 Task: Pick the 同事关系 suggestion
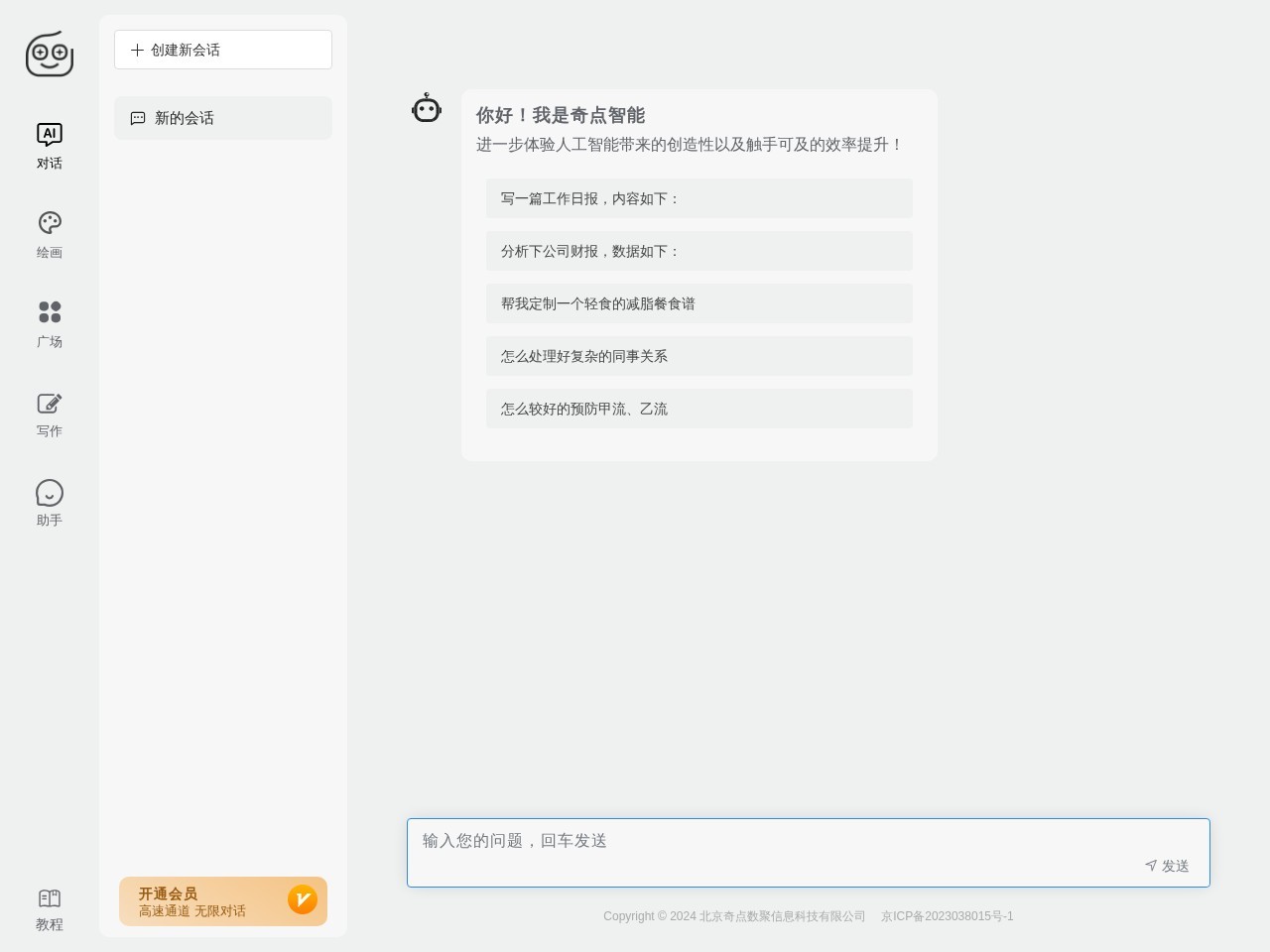(698, 356)
